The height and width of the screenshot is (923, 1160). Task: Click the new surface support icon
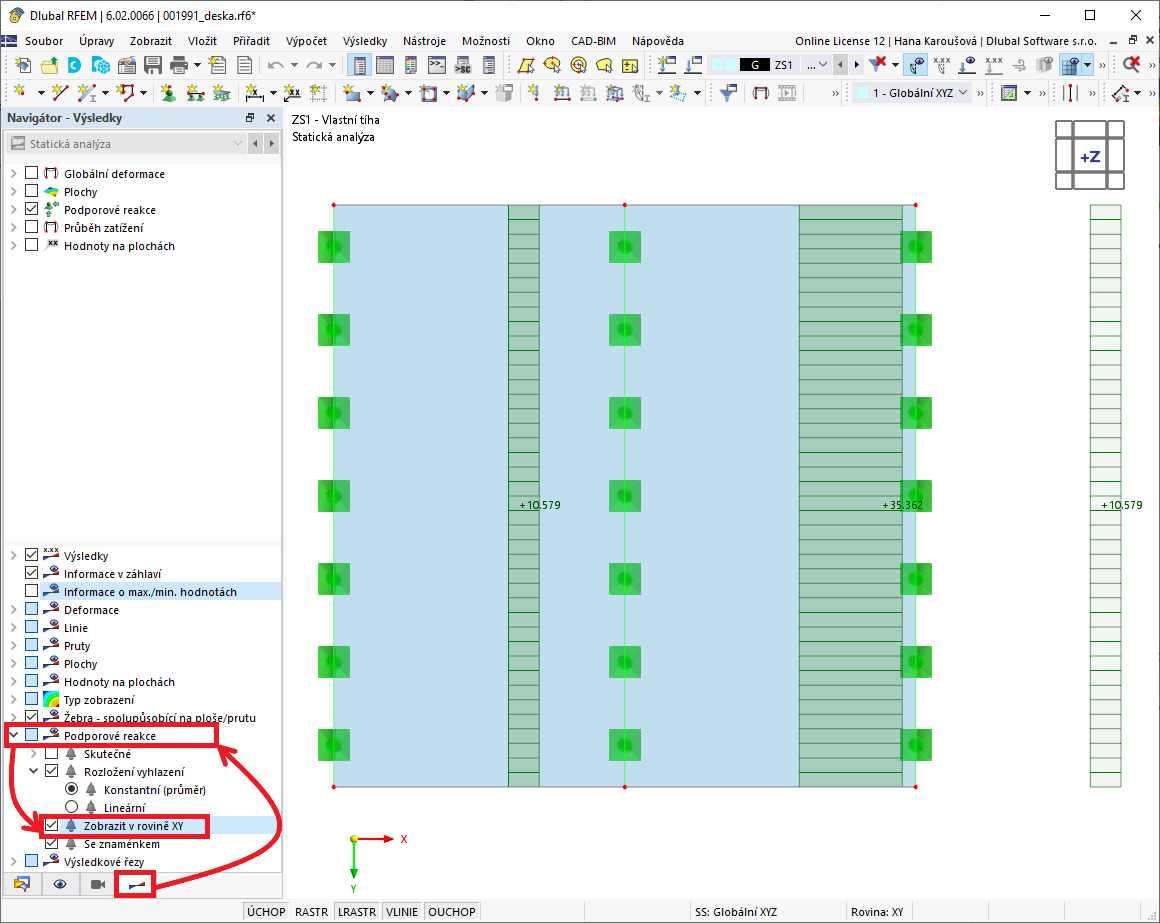coord(221,92)
